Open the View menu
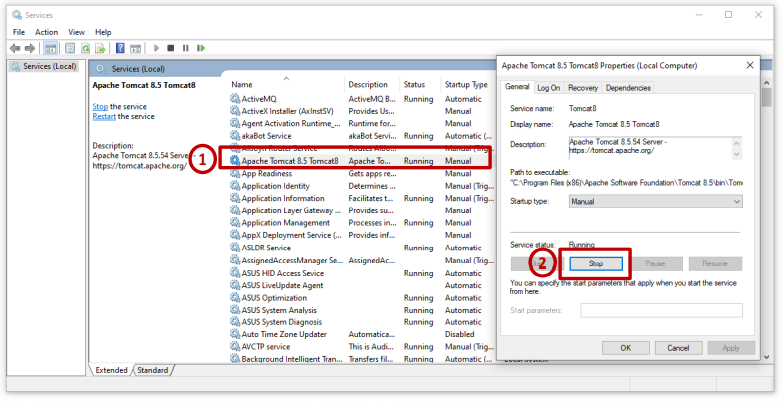This screenshot has width=783, height=401. (76, 32)
